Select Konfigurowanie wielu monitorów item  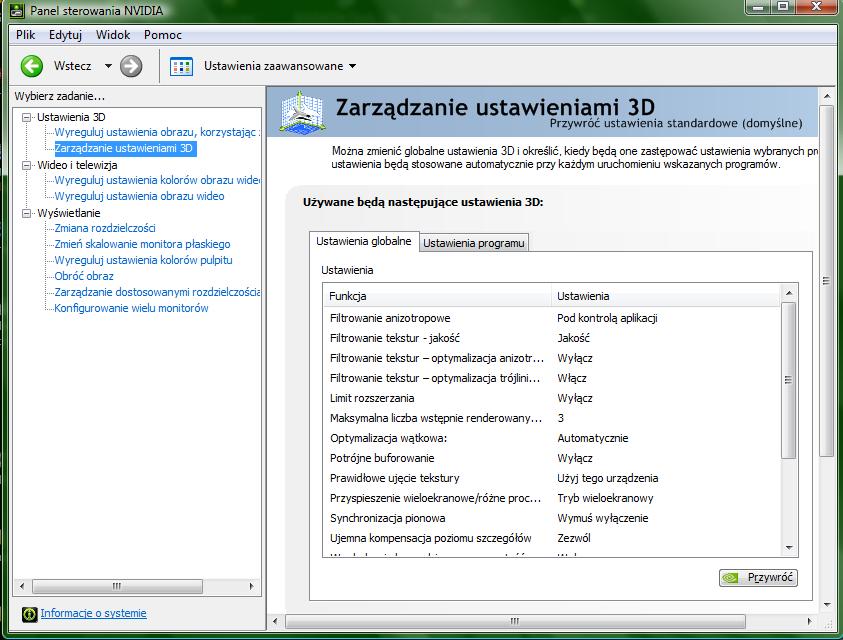(131, 308)
